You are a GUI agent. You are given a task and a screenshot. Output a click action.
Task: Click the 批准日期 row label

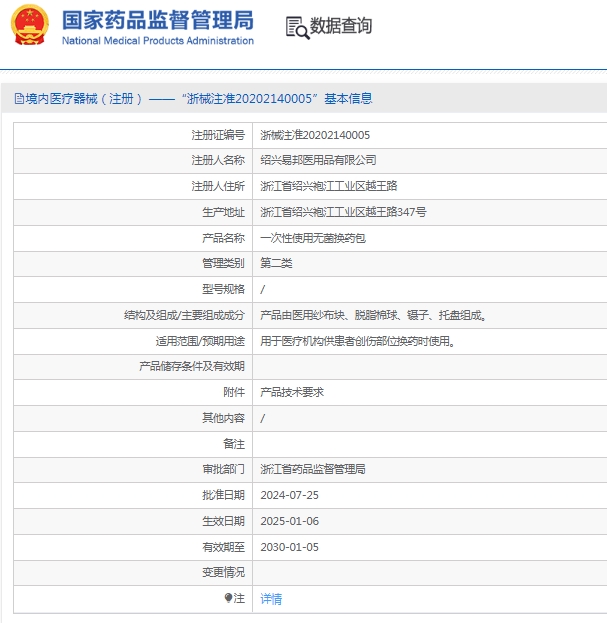pyautogui.click(x=223, y=495)
